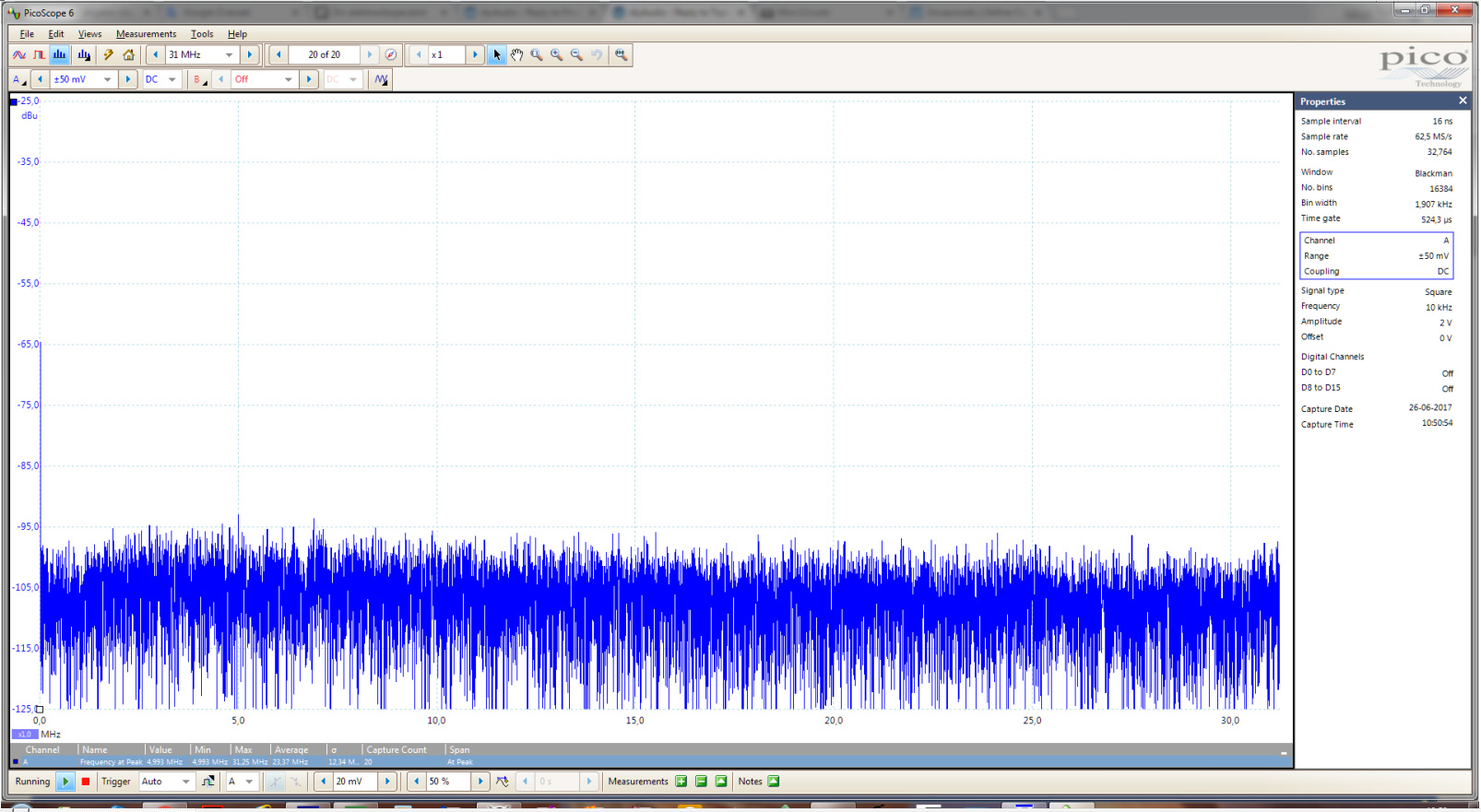Decrease frequency range with left arrow
Image resolution: width=1481 pixels, height=812 pixels.
[156, 55]
